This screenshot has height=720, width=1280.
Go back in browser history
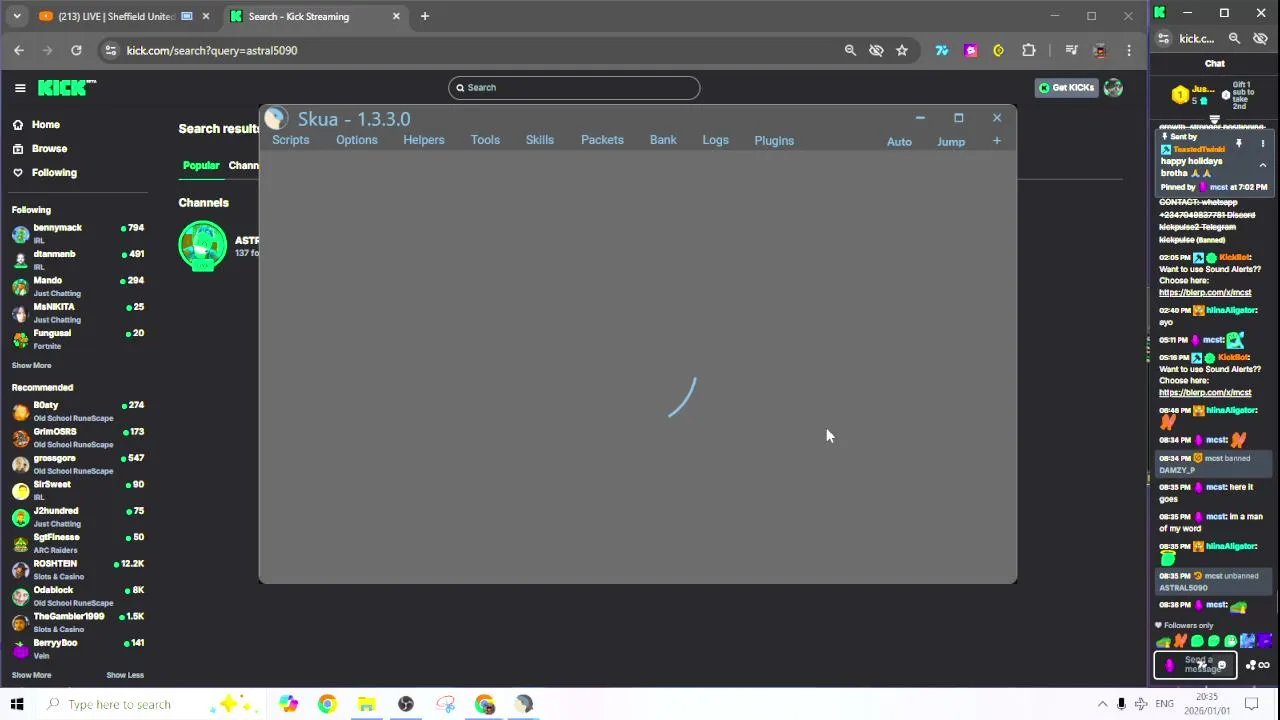(19, 50)
